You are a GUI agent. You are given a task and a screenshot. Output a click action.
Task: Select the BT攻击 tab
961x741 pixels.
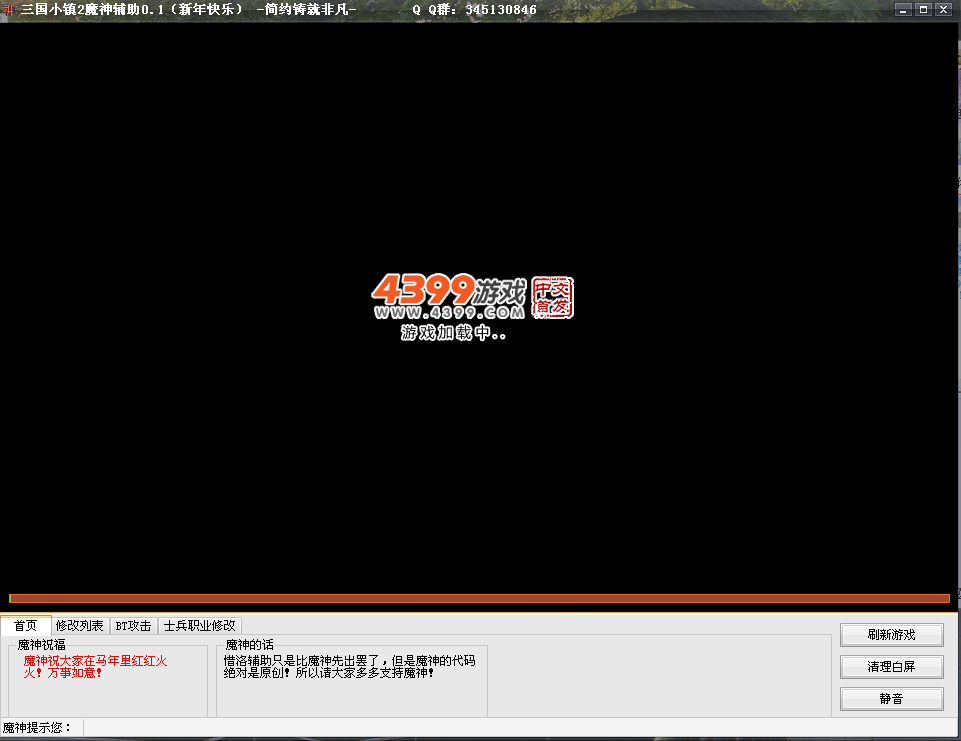click(134, 626)
